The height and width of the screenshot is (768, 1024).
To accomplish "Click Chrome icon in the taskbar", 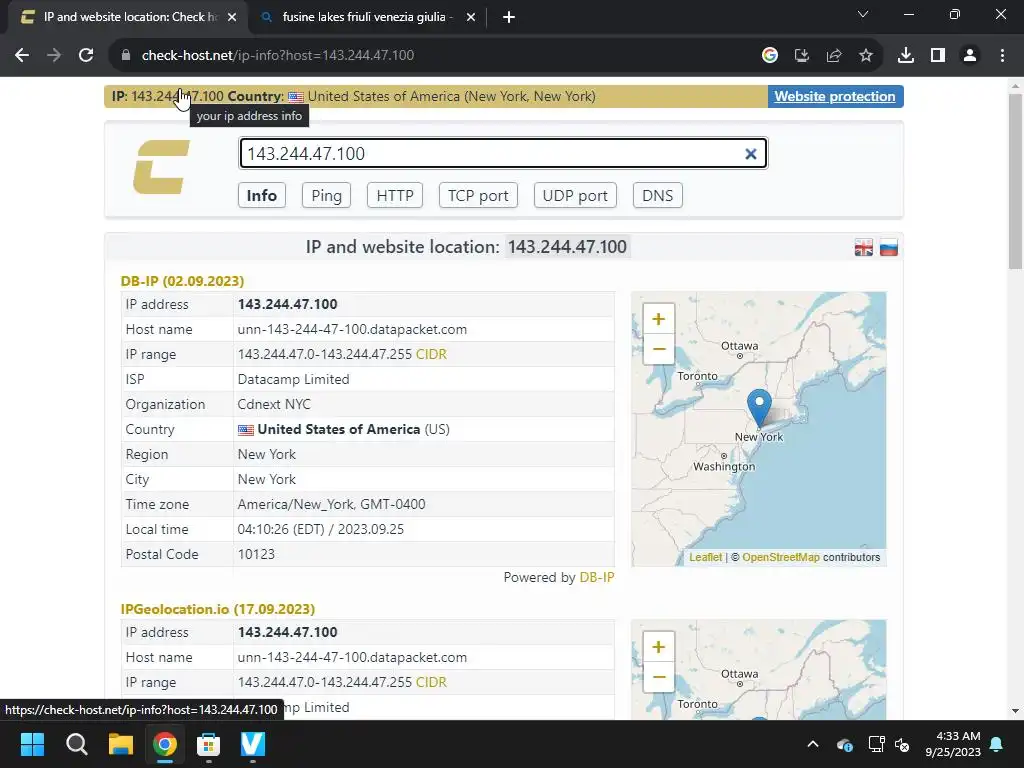I will tap(165, 744).
